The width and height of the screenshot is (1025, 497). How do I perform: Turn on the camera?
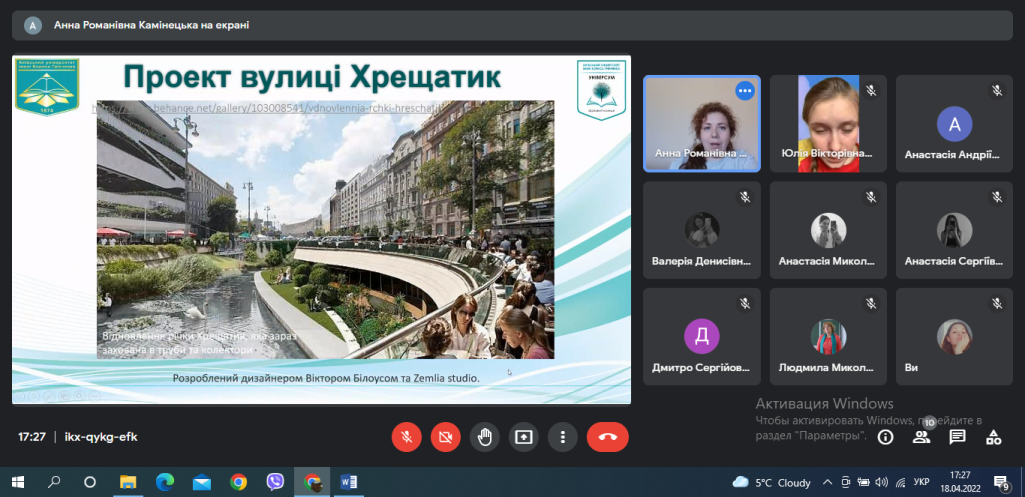(446, 437)
